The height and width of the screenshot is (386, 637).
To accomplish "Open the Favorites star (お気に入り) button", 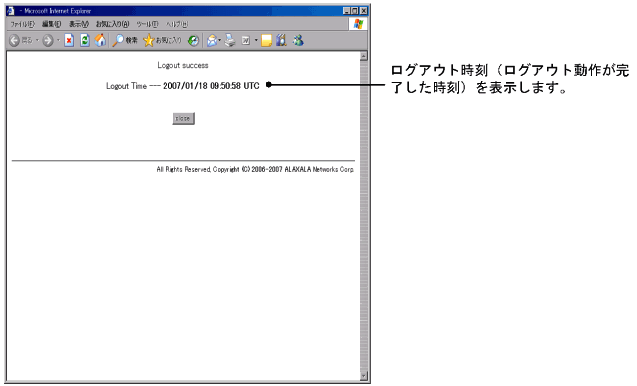I will click(162, 40).
